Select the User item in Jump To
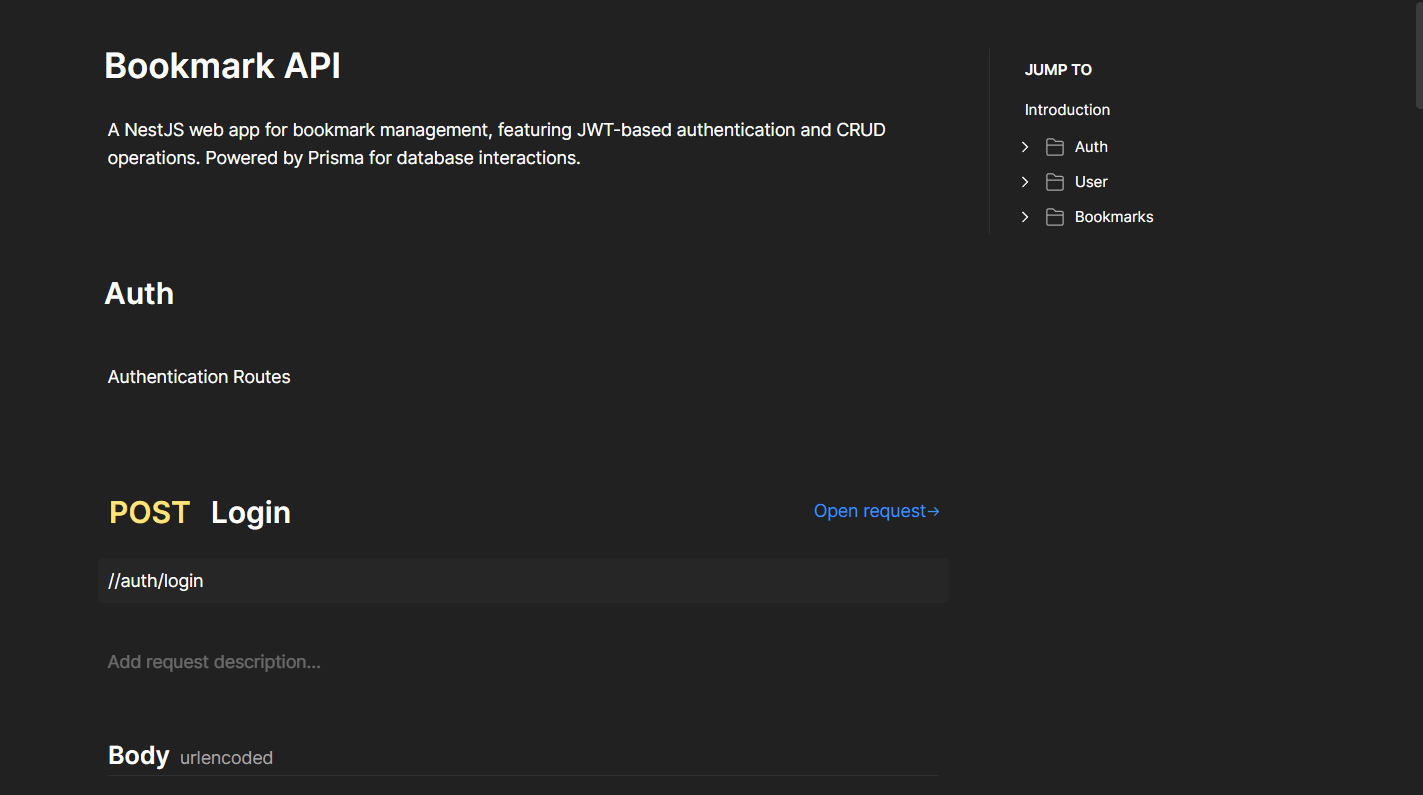The height and width of the screenshot is (795, 1423). (1091, 182)
